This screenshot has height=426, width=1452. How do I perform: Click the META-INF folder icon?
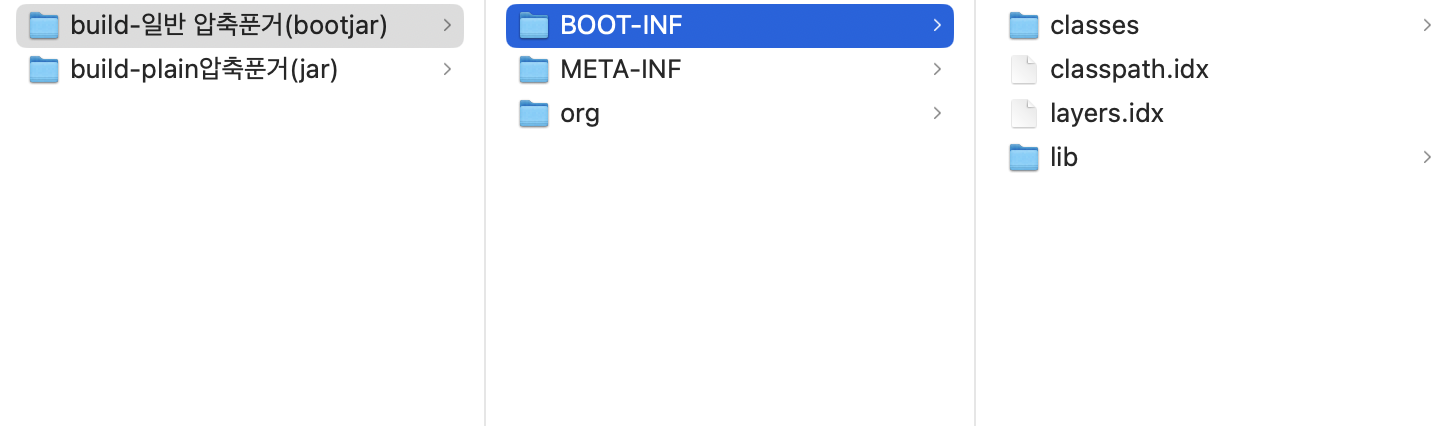(x=534, y=70)
